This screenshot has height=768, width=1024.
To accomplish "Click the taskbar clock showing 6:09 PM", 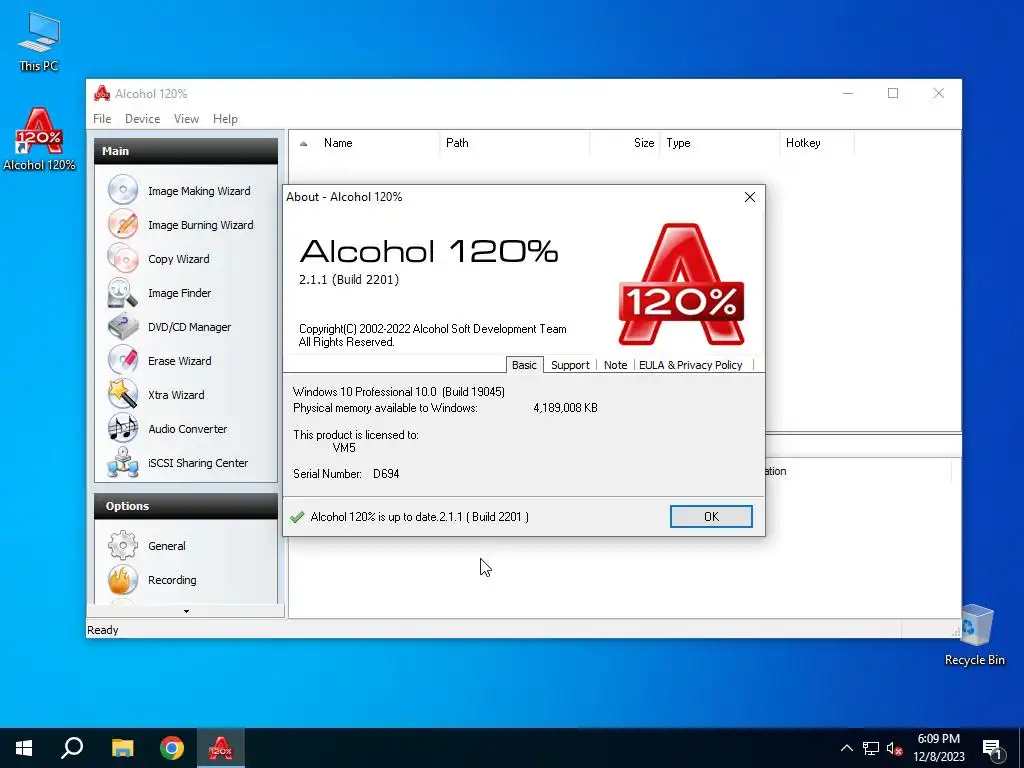I will click(x=938, y=748).
